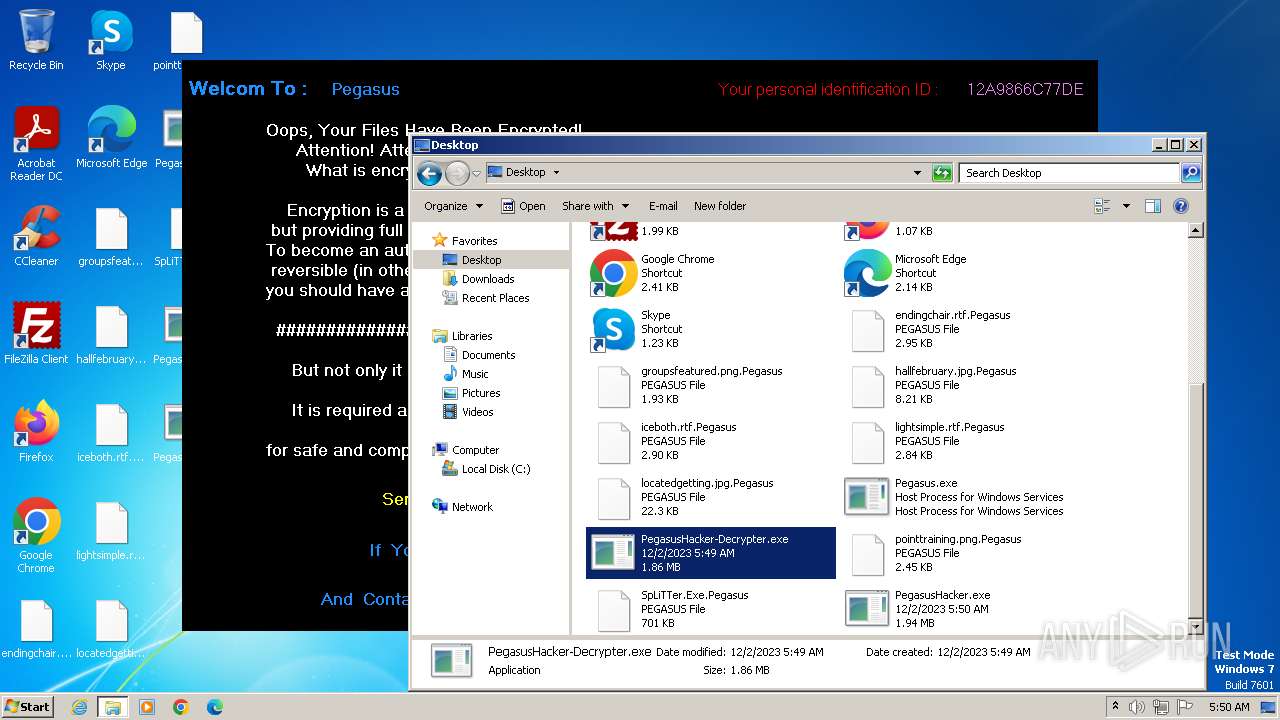Click the taskbar clock showing 5:50 AM
This screenshot has width=1280, height=720.
coord(1229,707)
